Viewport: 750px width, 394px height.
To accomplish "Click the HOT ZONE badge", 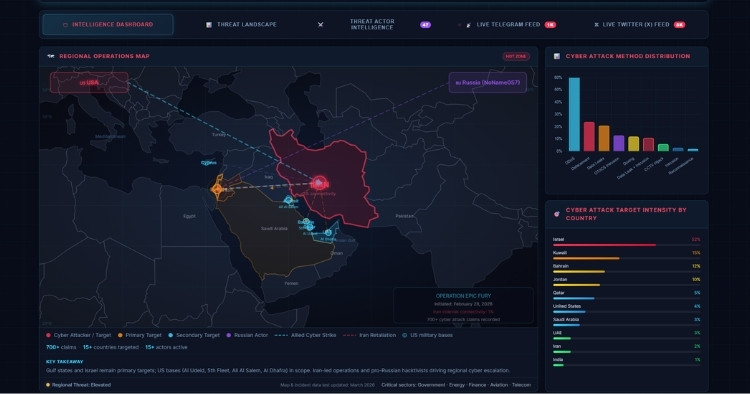I will (516, 56).
